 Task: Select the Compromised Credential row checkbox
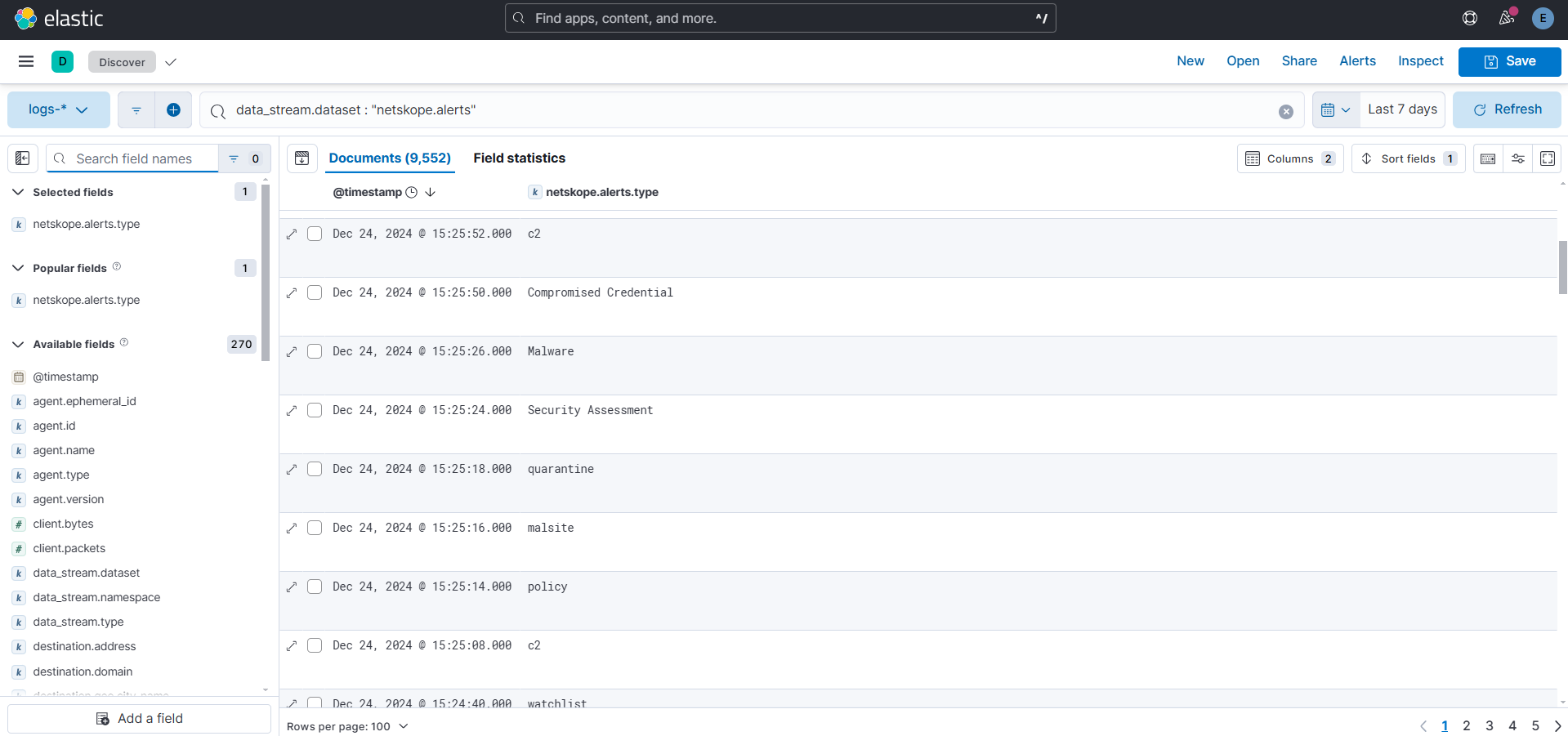tap(315, 292)
